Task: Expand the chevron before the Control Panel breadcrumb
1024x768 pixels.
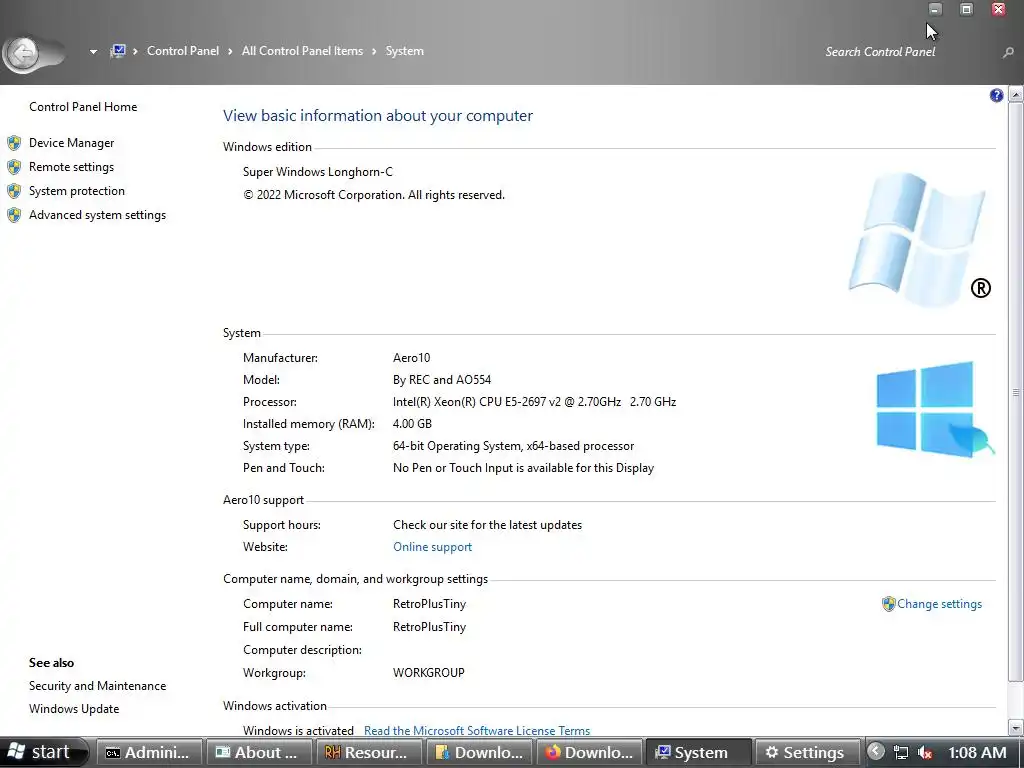Action: coord(135,52)
